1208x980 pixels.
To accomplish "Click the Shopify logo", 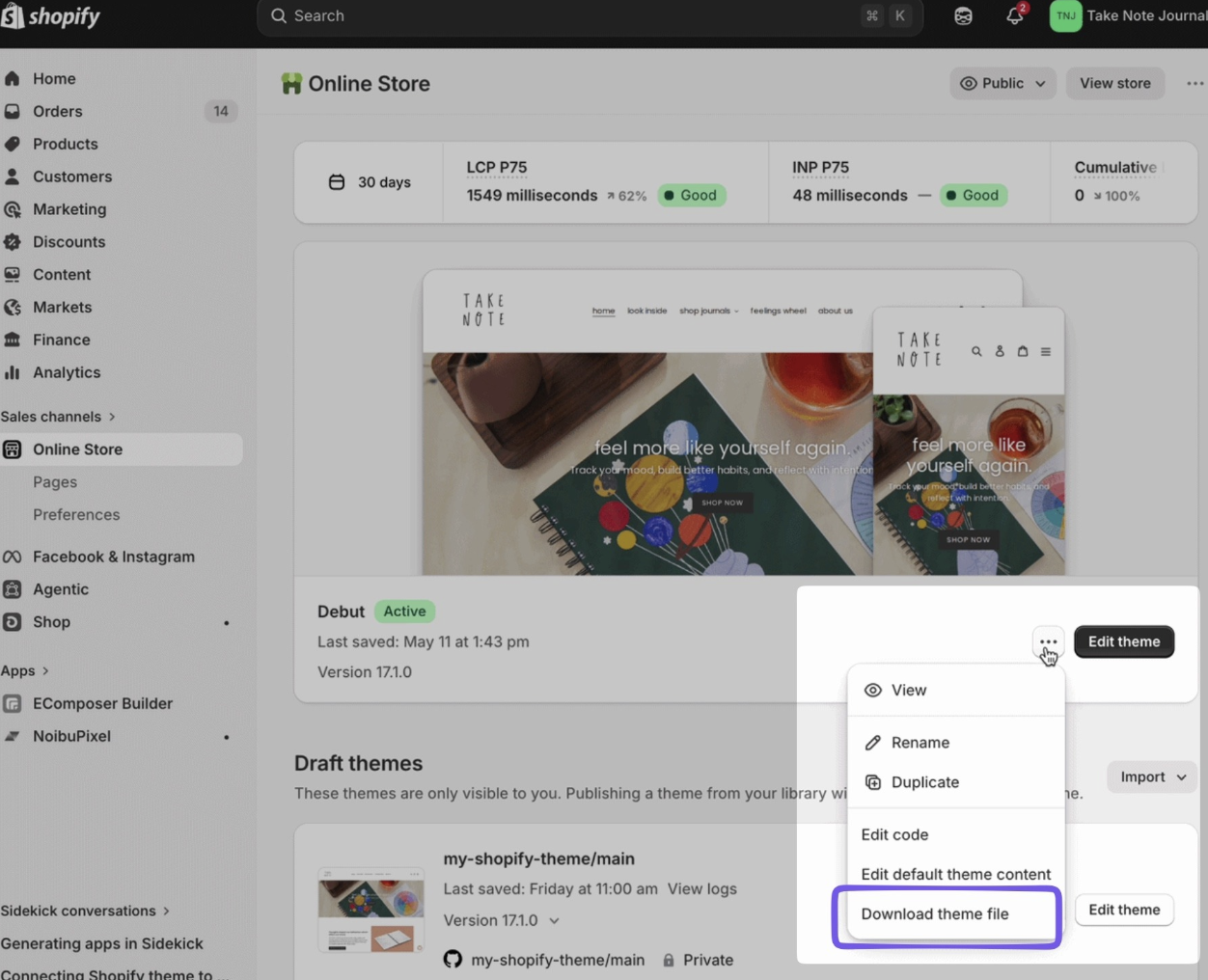I will pyautogui.click(x=50, y=16).
